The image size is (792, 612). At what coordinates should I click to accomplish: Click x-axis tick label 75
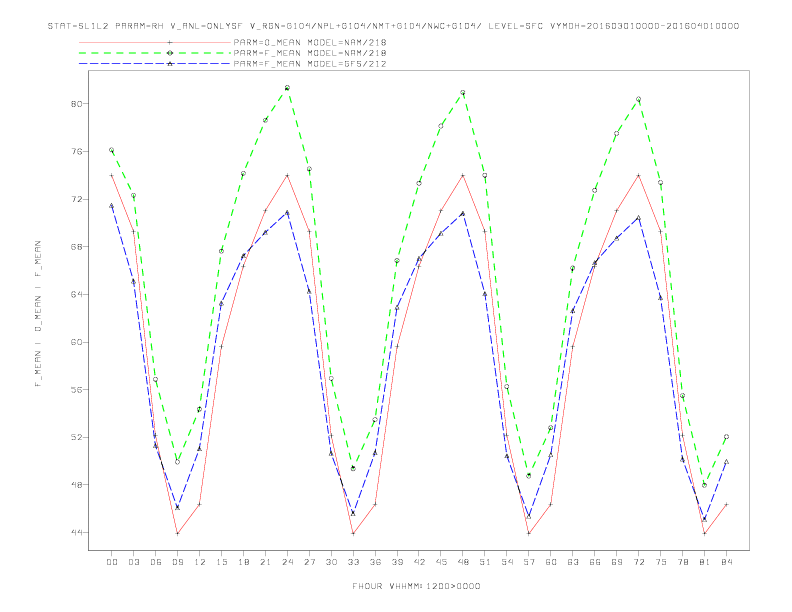661,562
